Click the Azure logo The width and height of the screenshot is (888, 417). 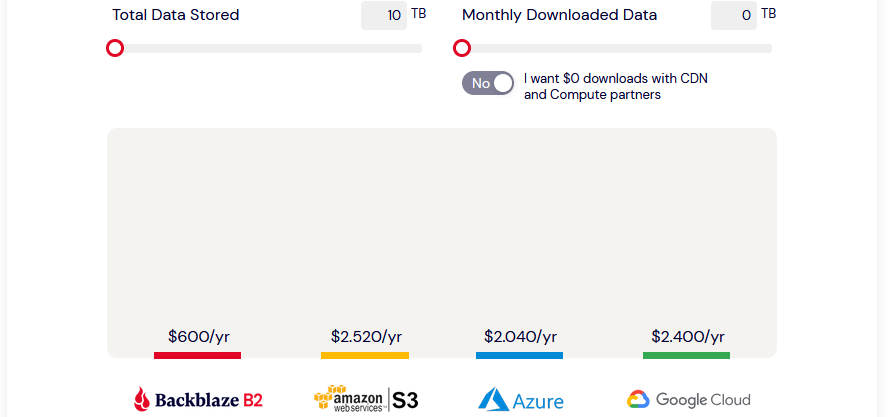tap(520, 399)
